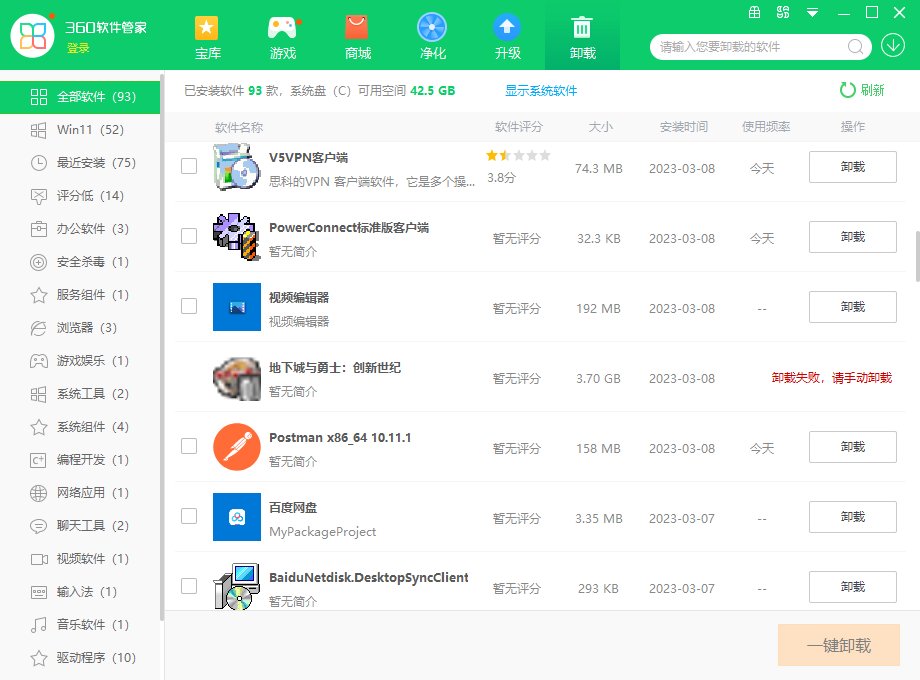
Task: Open 编程开发 (1) category
Action: click(x=80, y=459)
